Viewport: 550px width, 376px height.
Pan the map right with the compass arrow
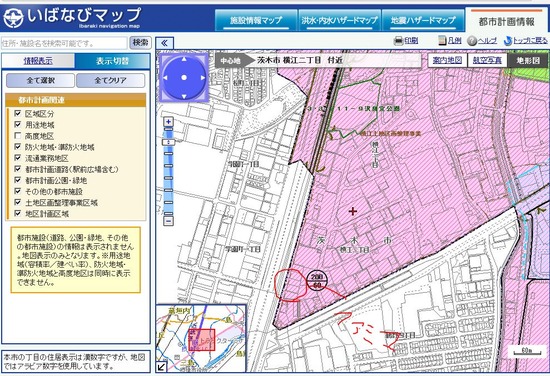[x=202, y=78]
